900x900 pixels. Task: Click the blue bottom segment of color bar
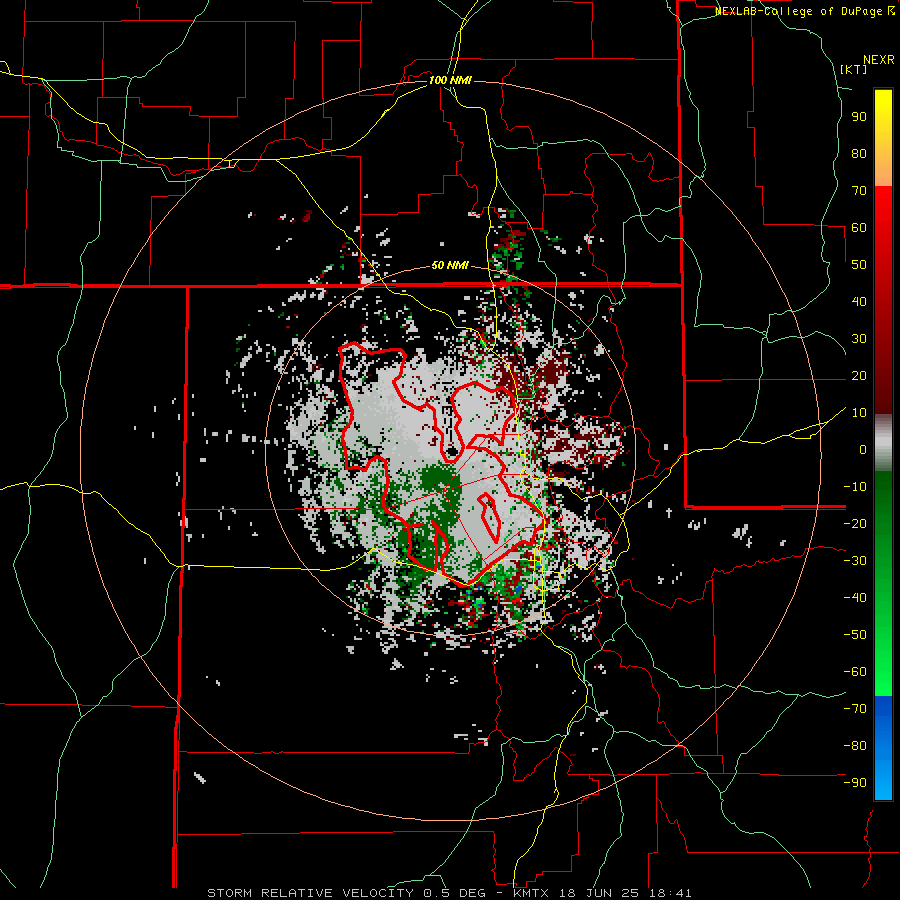pos(883,748)
